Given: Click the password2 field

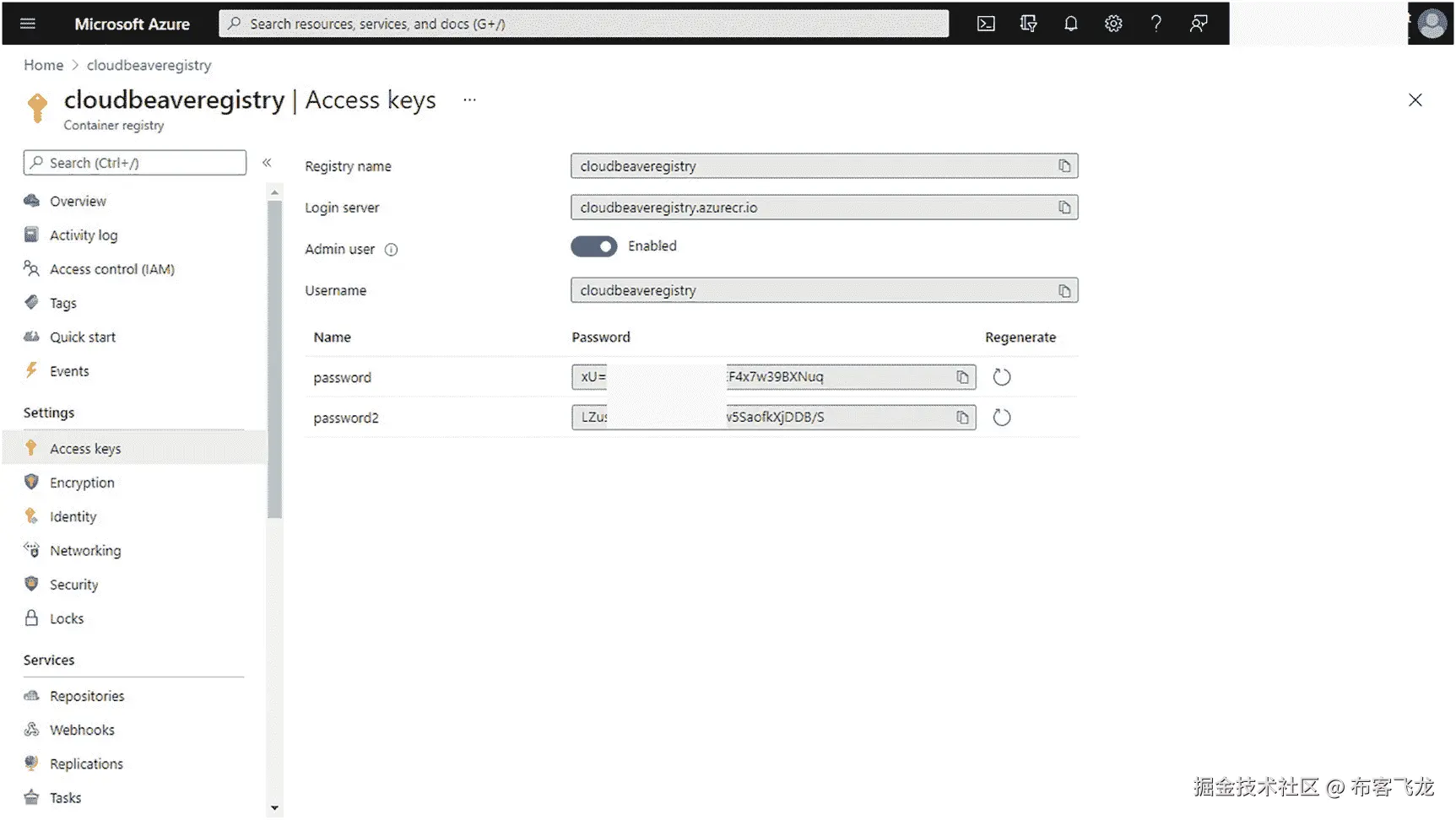Looking at the screenshot, I should tap(774, 418).
